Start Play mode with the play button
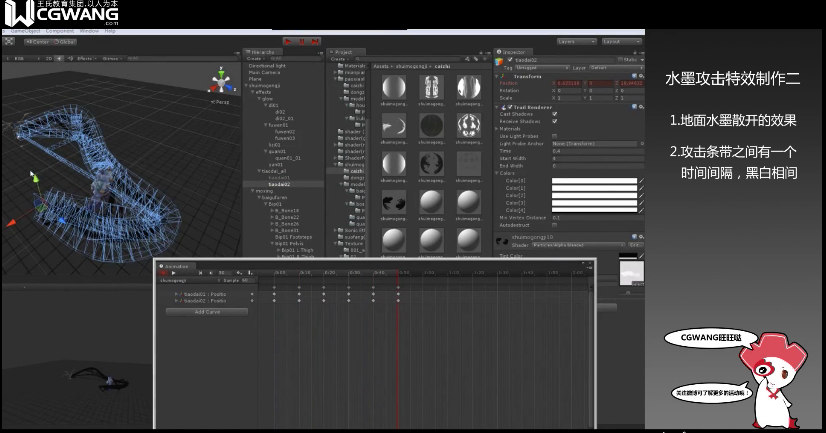The height and width of the screenshot is (433, 826). 288,41
